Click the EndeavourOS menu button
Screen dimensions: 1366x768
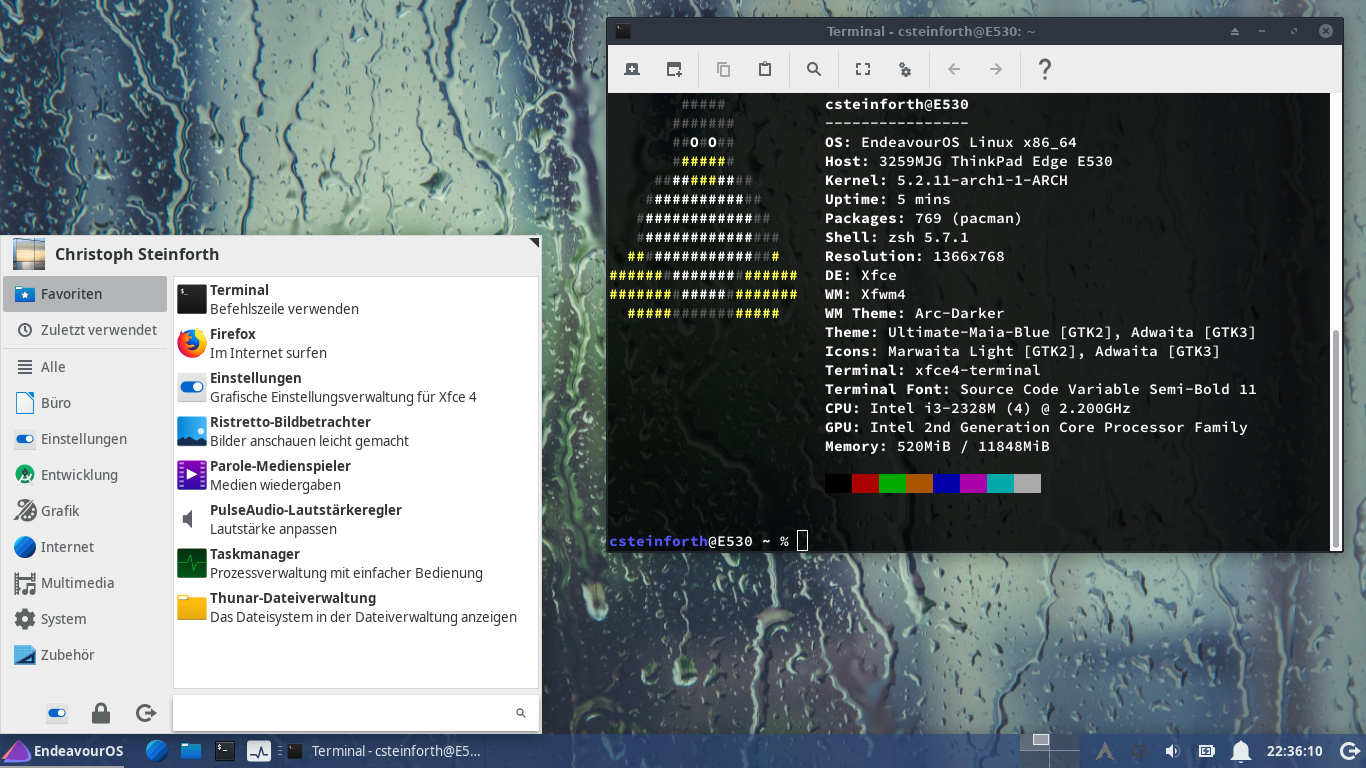[64, 751]
